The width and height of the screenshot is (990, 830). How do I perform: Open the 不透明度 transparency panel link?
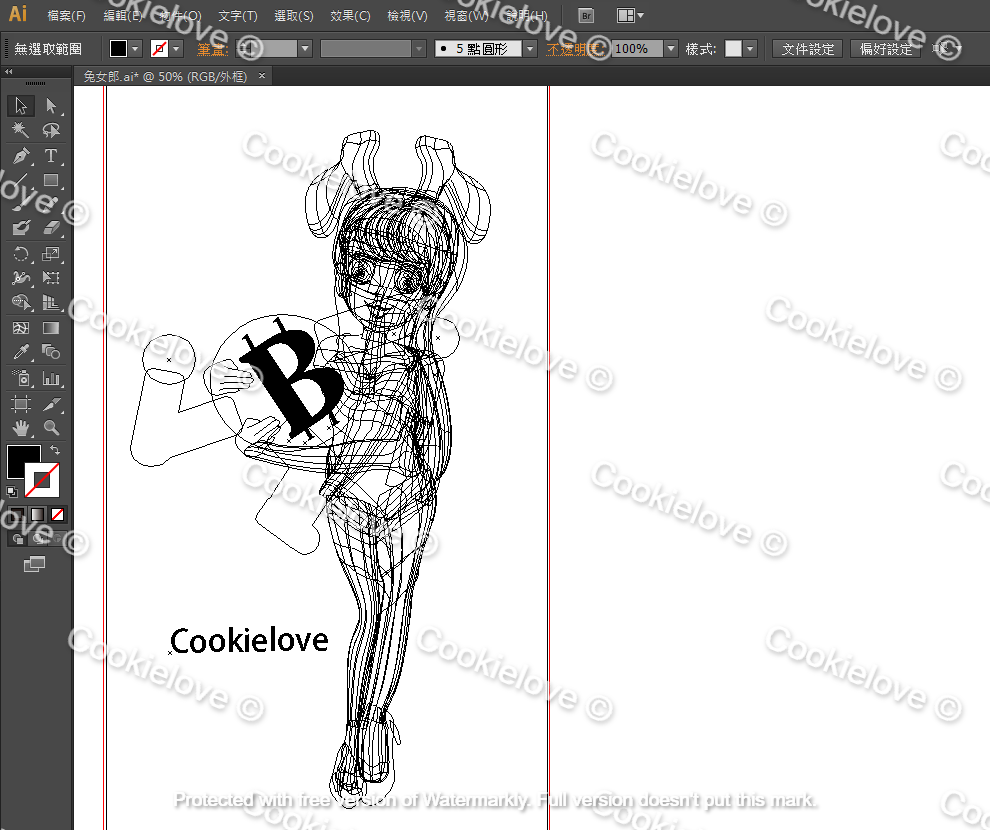click(x=575, y=49)
